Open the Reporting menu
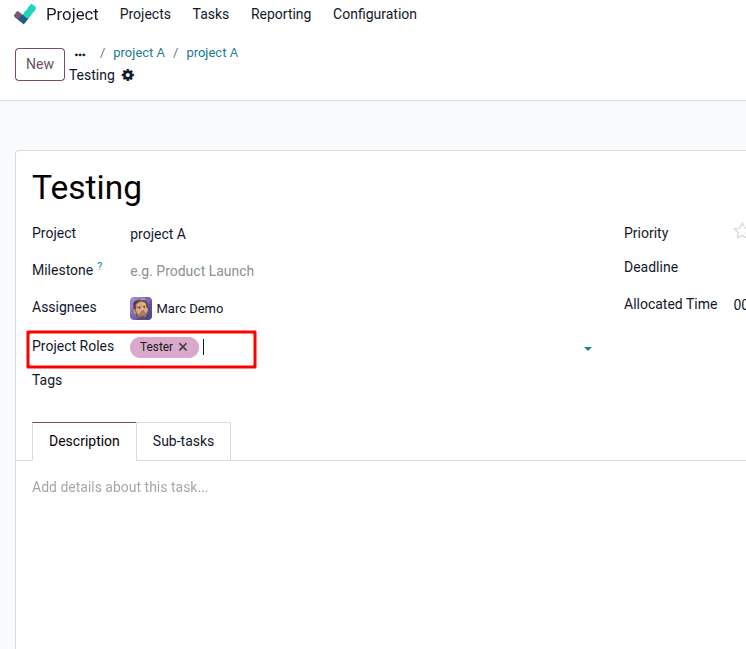Screen dimensions: 746x649 point(281,14)
